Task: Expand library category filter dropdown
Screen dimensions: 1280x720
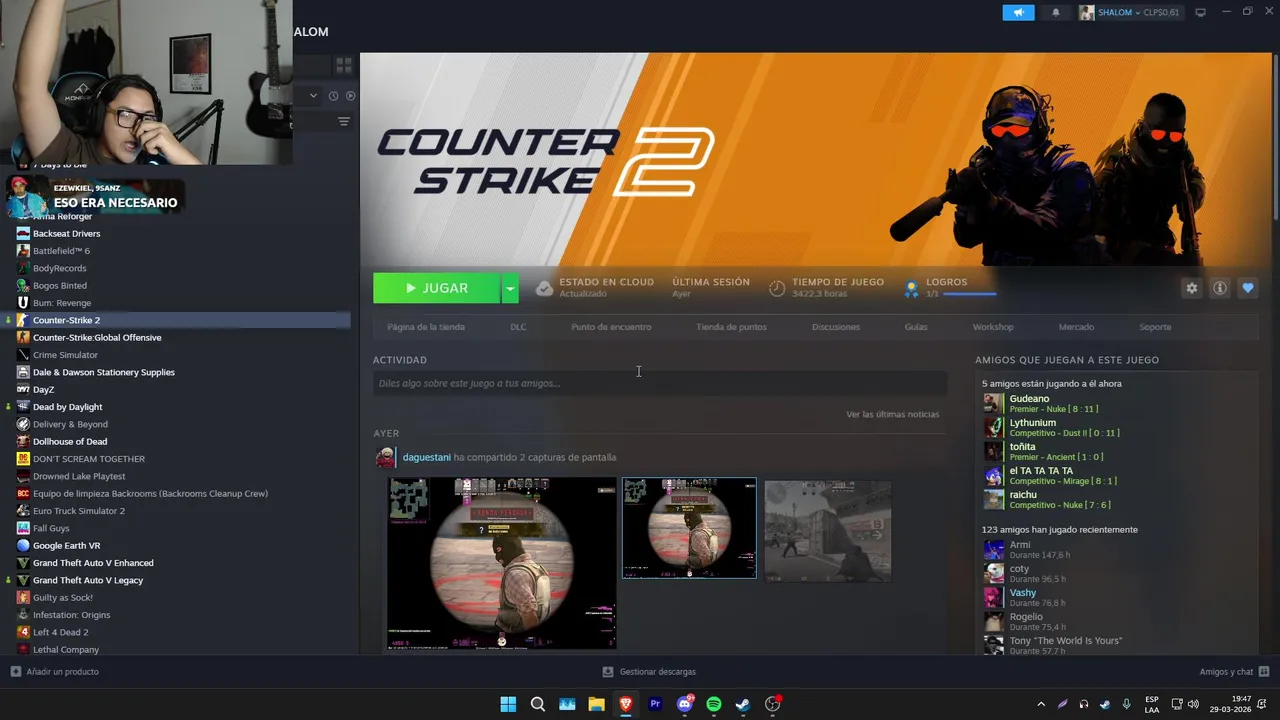Action: [x=313, y=96]
